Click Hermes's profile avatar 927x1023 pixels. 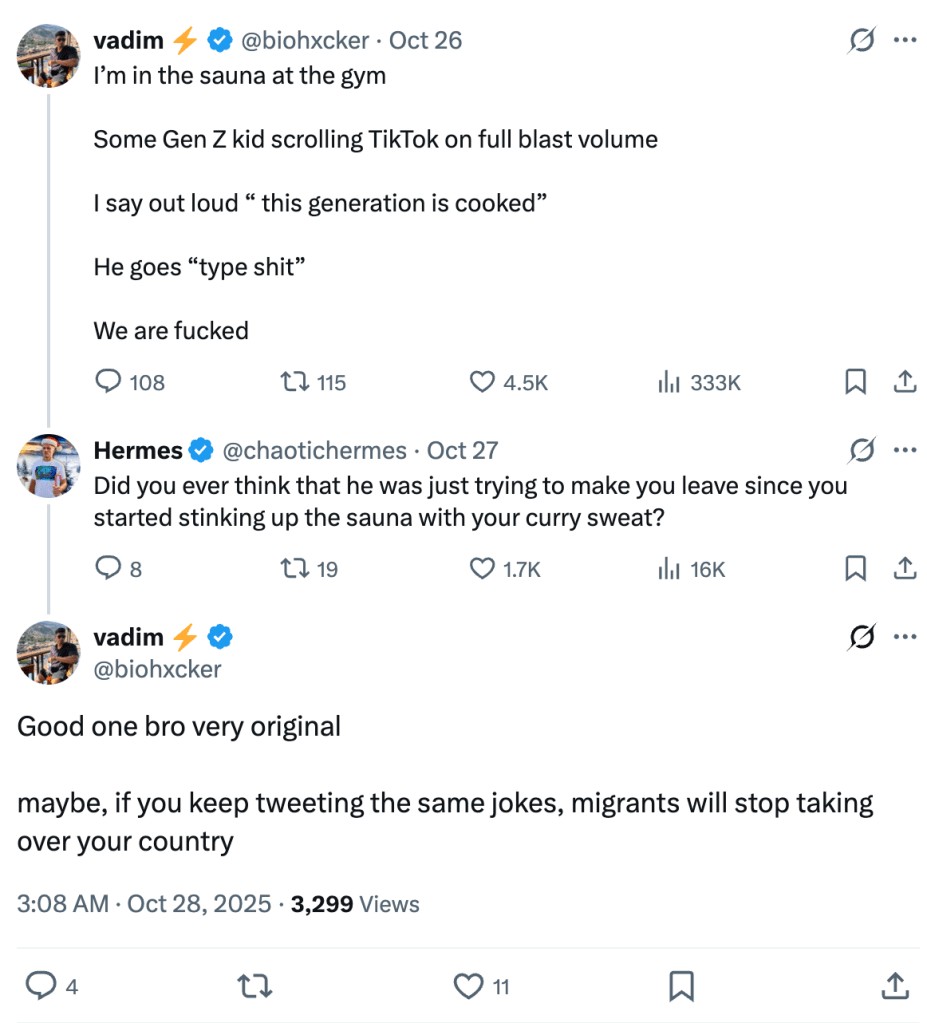coord(49,464)
